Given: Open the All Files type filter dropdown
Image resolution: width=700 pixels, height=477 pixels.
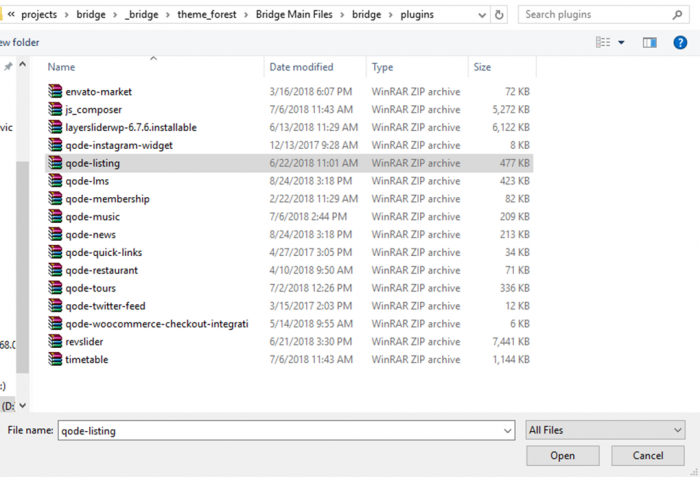Looking at the screenshot, I should pos(605,430).
